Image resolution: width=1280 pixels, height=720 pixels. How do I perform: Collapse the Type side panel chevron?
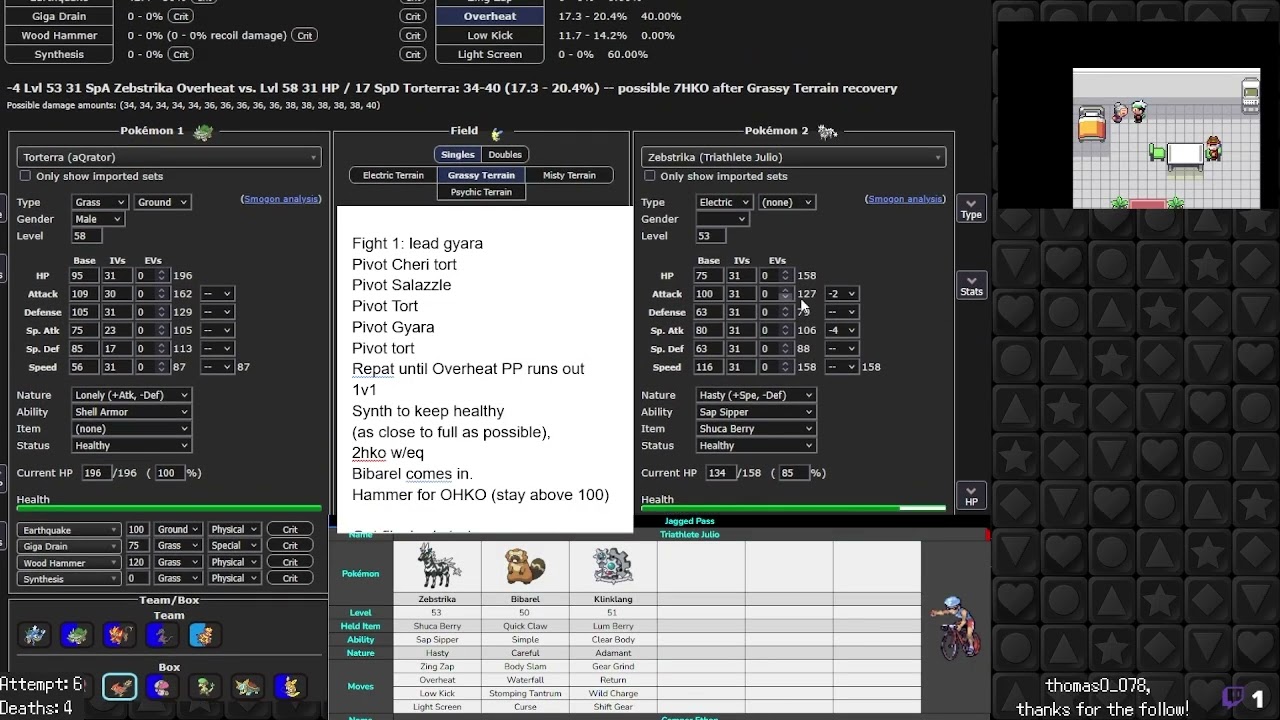pos(971,208)
